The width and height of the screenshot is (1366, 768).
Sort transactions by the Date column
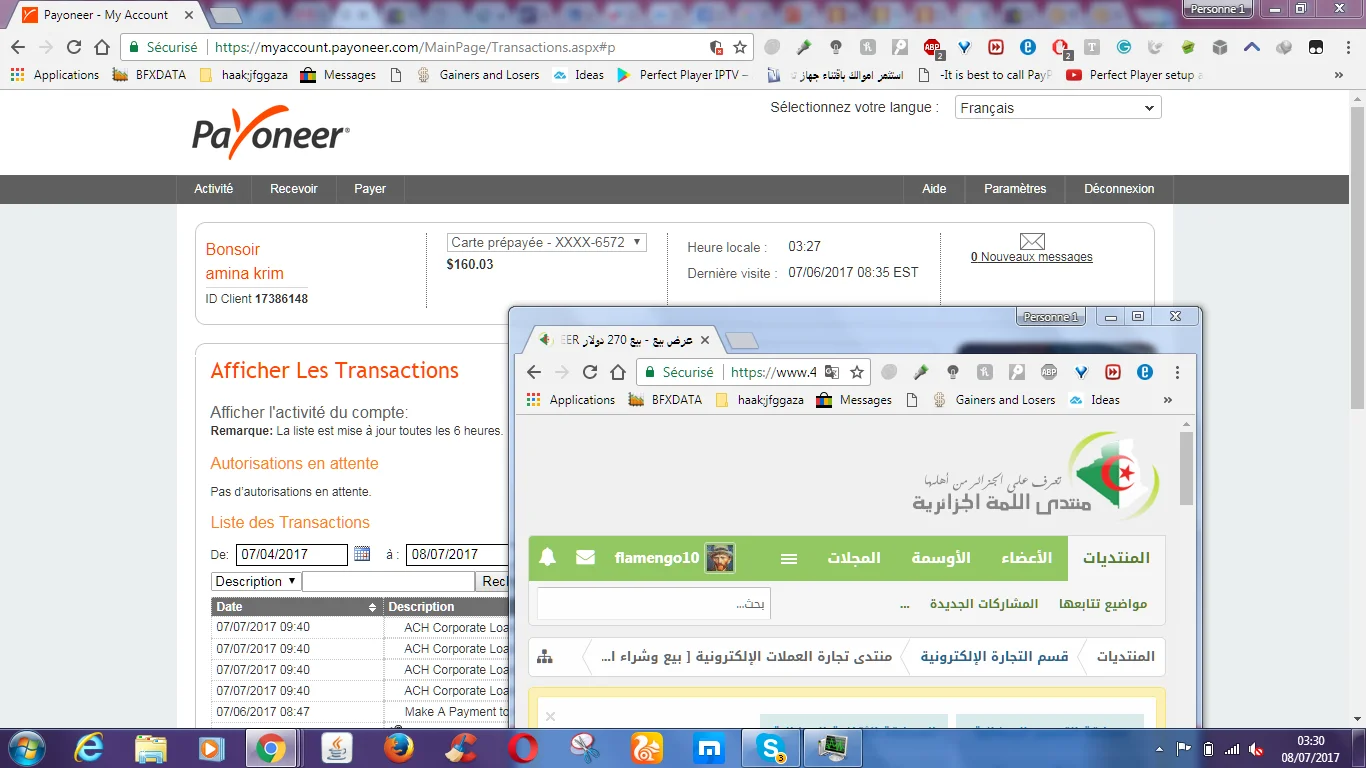(297, 607)
